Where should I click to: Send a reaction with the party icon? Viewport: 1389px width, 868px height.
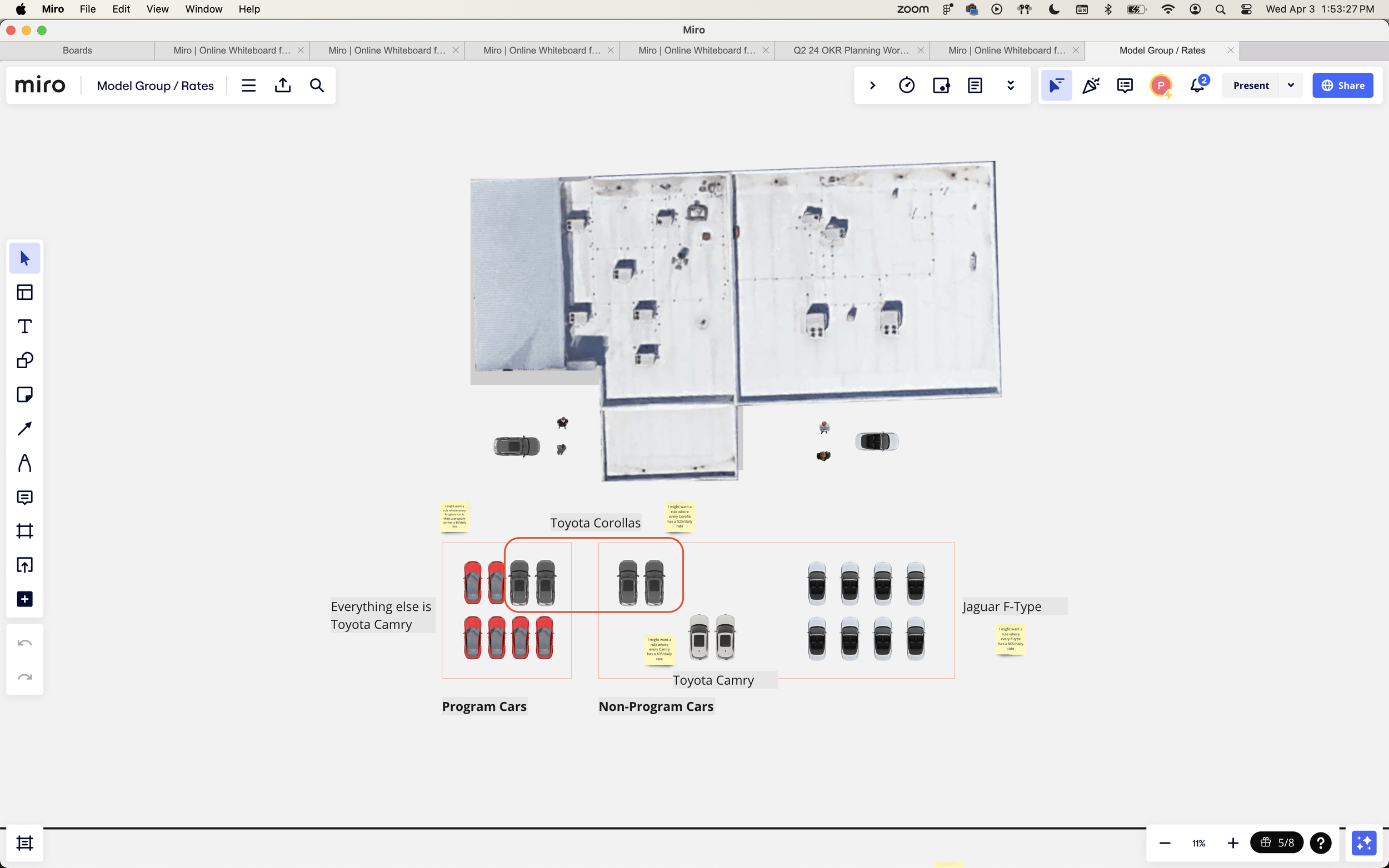tap(1091, 86)
